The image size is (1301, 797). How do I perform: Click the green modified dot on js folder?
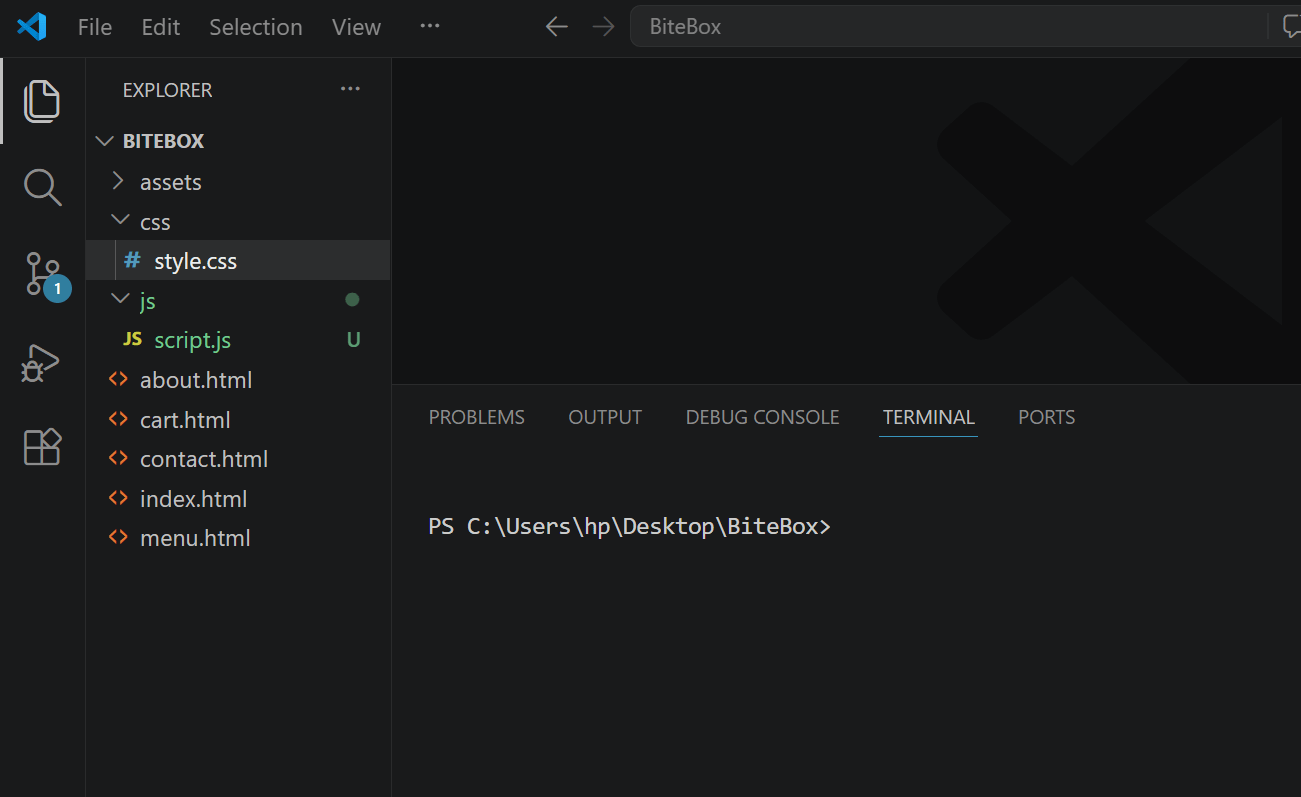pyautogui.click(x=352, y=299)
